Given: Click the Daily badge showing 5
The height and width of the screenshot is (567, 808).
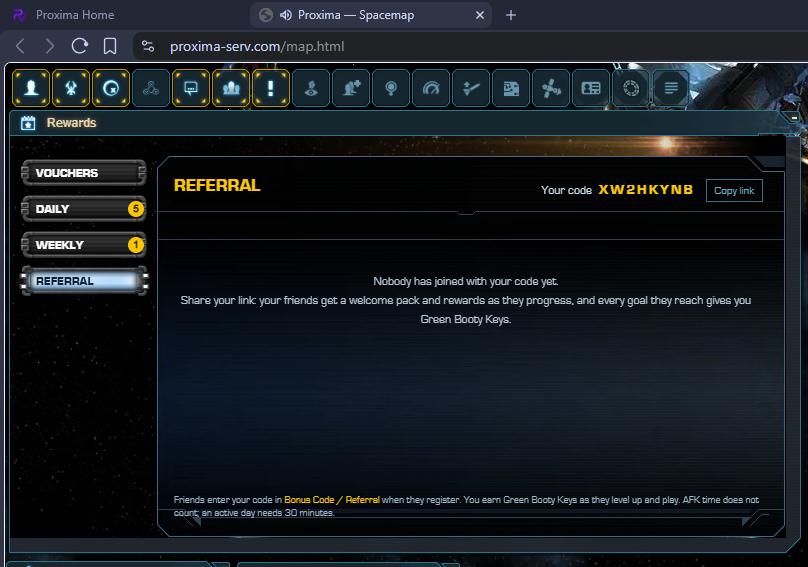Looking at the screenshot, I should 136,209.
